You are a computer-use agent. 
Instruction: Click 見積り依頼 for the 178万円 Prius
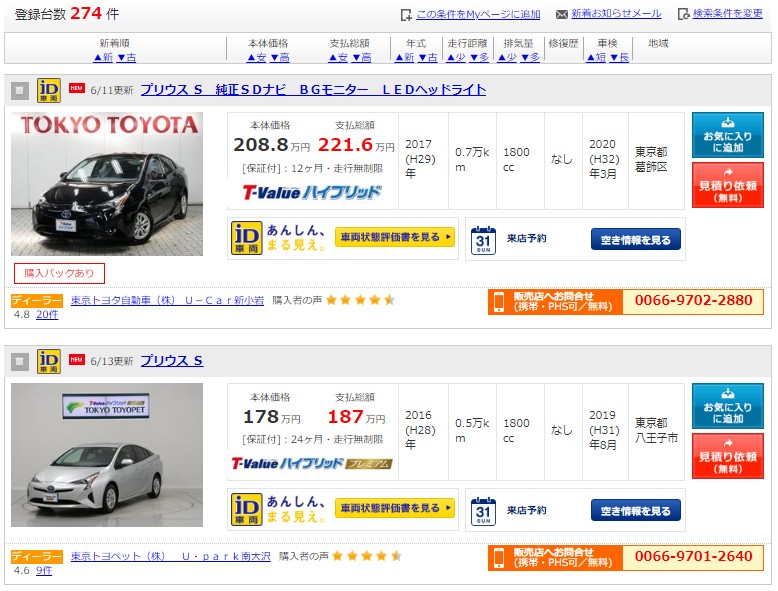click(727, 456)
